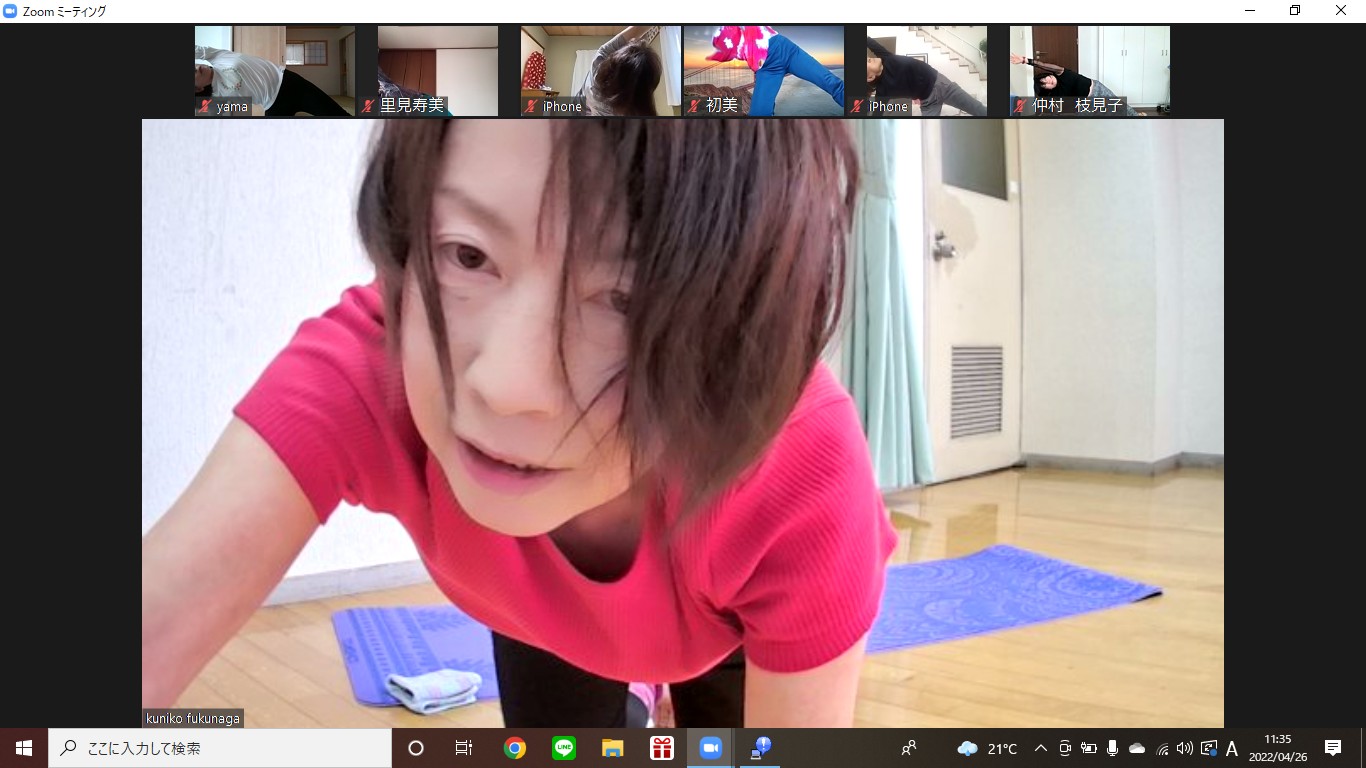
Task: Toggle the IME input mode A indicator
Action: pos(1232,748)
